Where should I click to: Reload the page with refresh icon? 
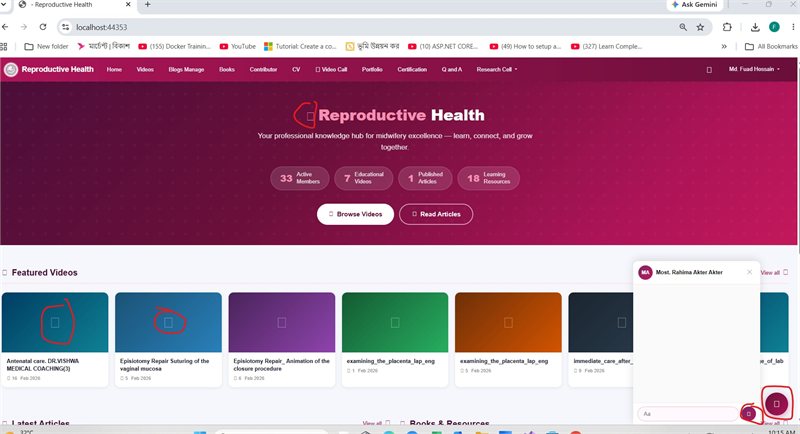(x=43, y=27)
